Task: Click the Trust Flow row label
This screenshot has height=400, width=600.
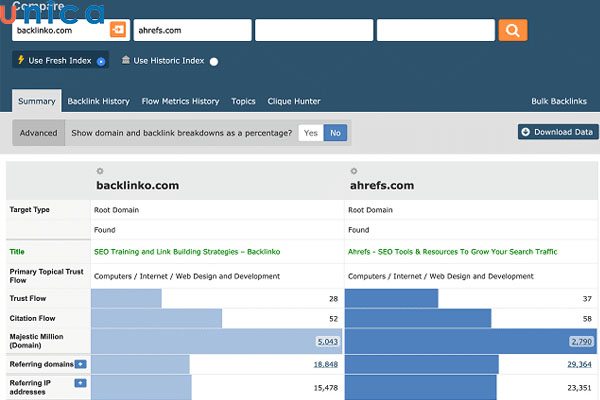Action: (28, 298)
